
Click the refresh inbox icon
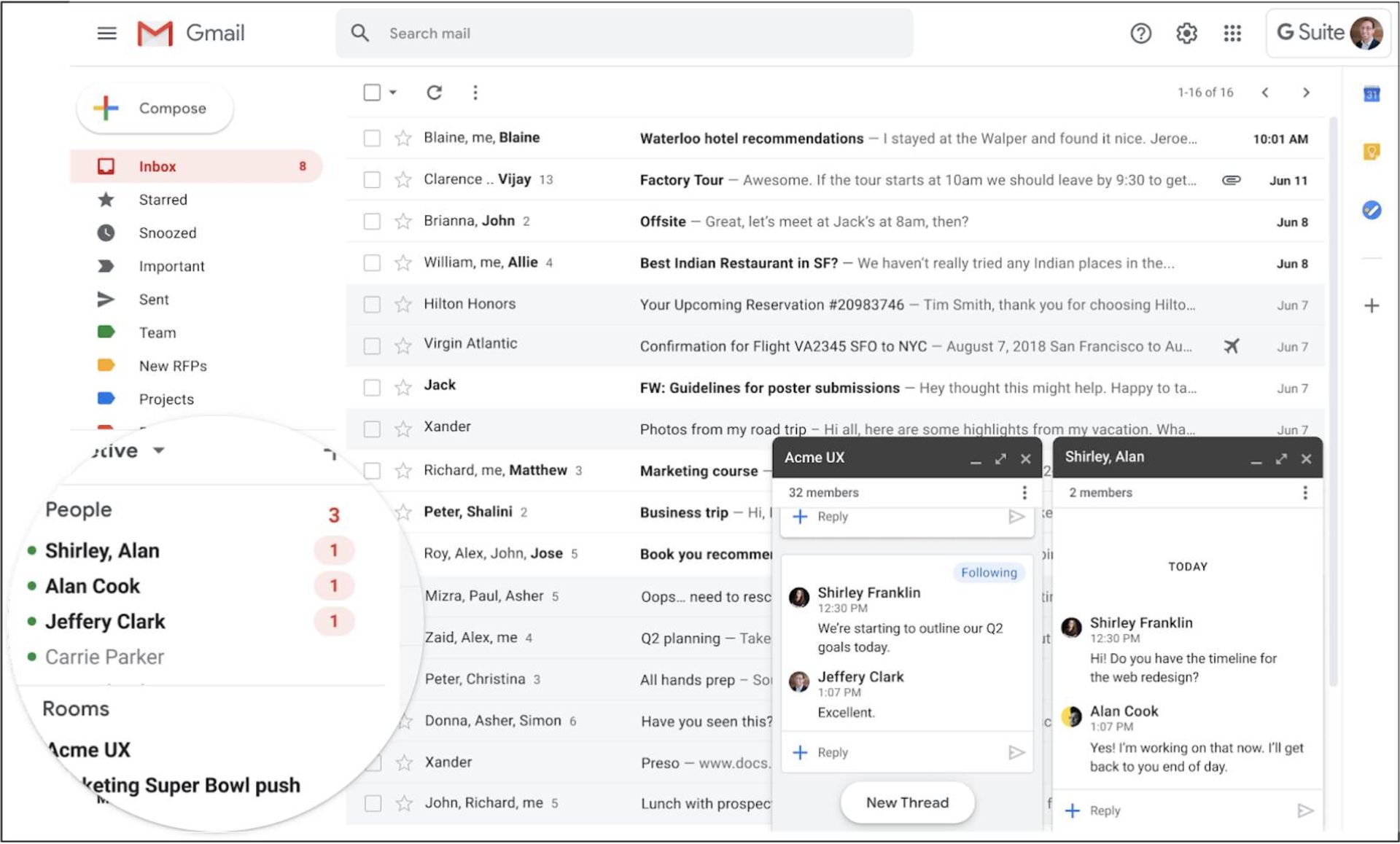(434, 93)
